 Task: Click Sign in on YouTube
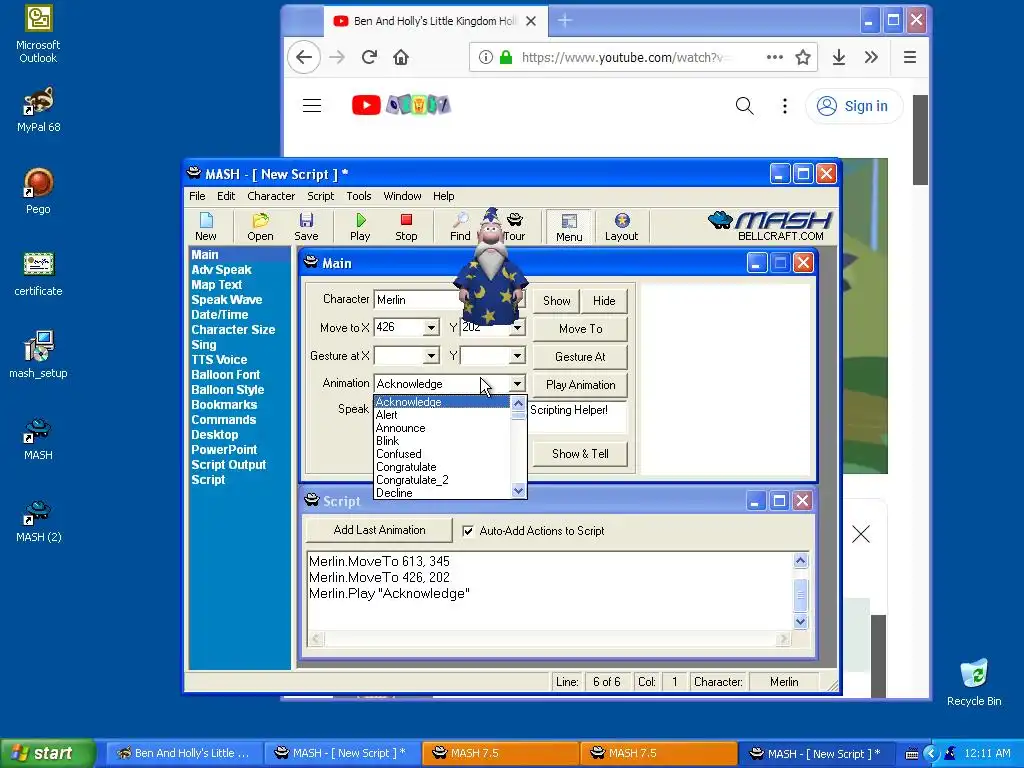855,106
